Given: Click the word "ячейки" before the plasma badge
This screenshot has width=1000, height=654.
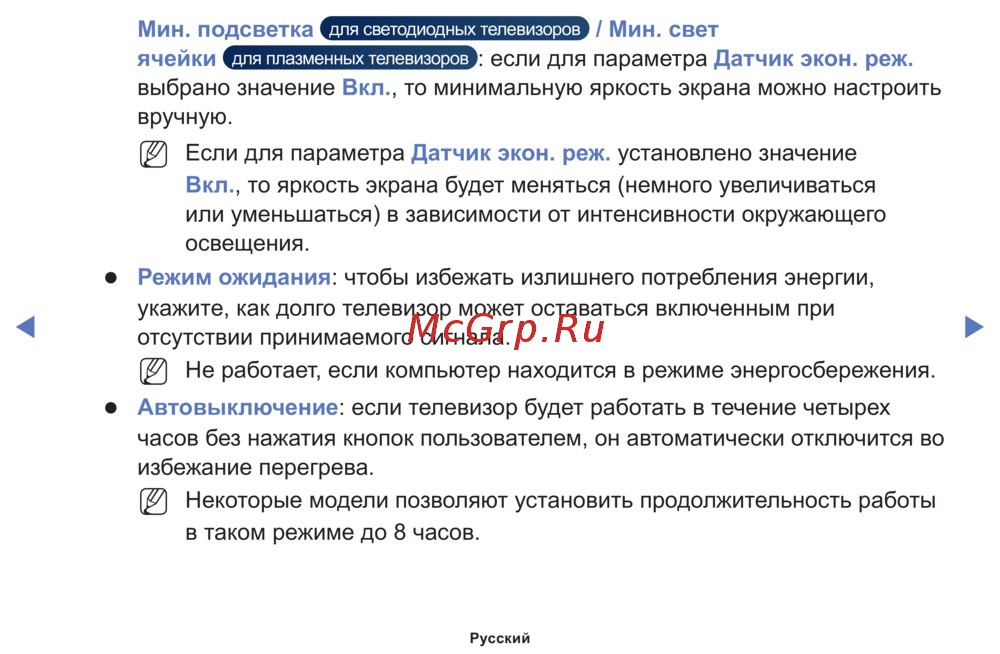Looking at the screenshot, I should pyautogui.click(x=176, y=59).
